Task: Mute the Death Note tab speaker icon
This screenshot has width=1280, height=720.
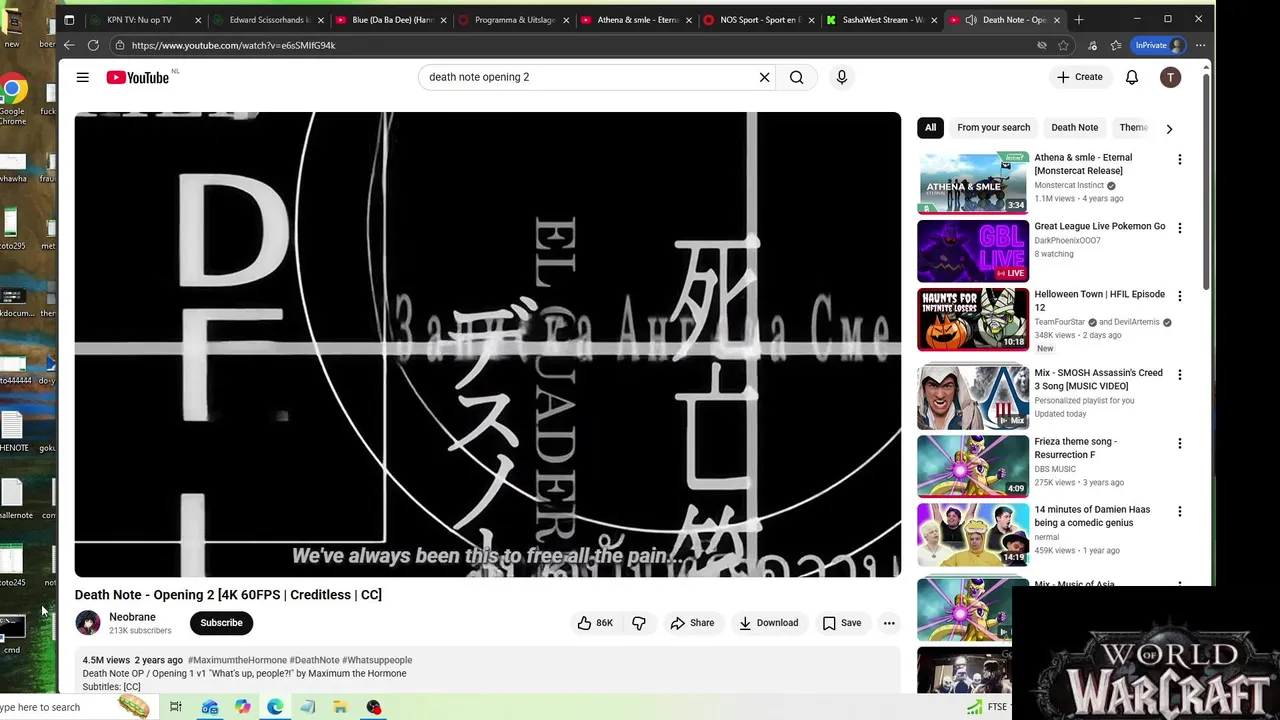Action: click(971, 20)
